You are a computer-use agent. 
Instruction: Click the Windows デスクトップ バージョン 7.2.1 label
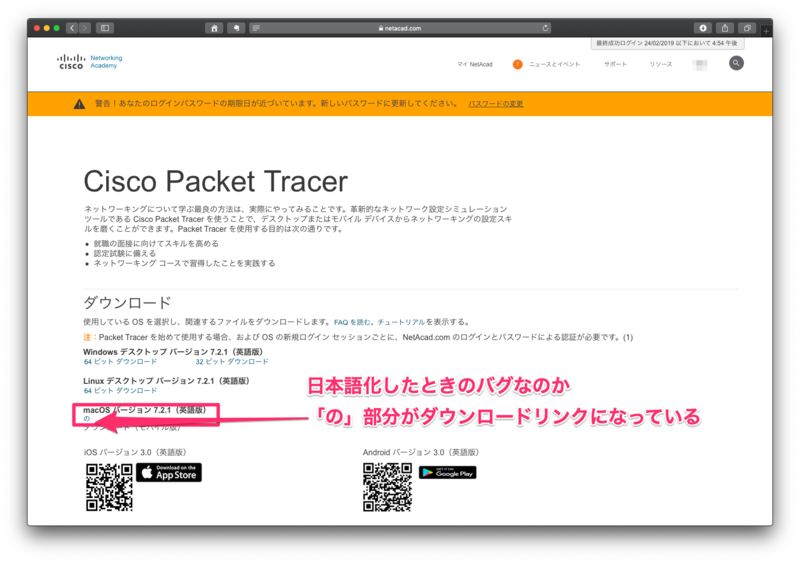[173, 352]
